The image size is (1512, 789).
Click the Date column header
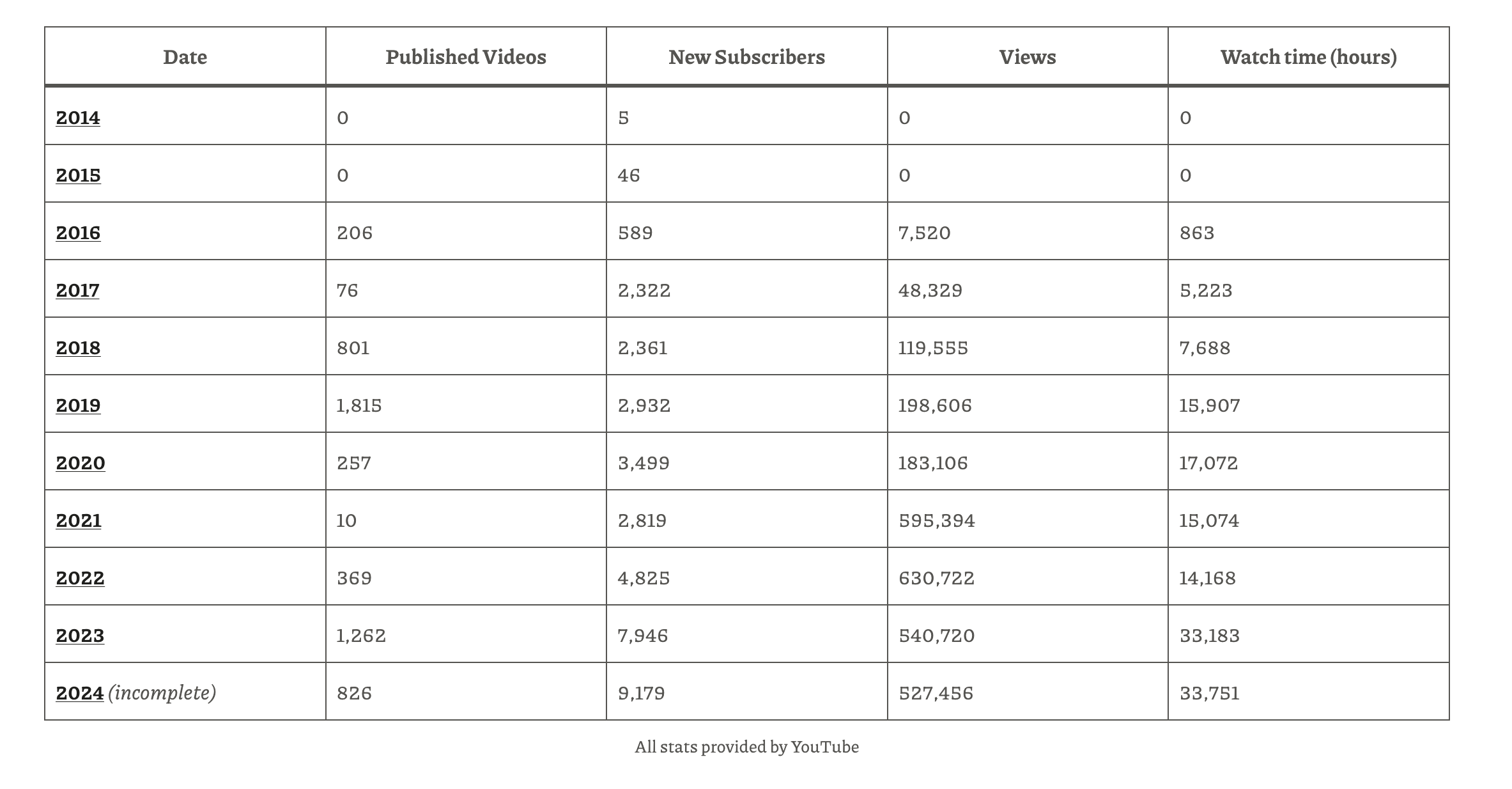pyautogui.click(x=185, y=57)
